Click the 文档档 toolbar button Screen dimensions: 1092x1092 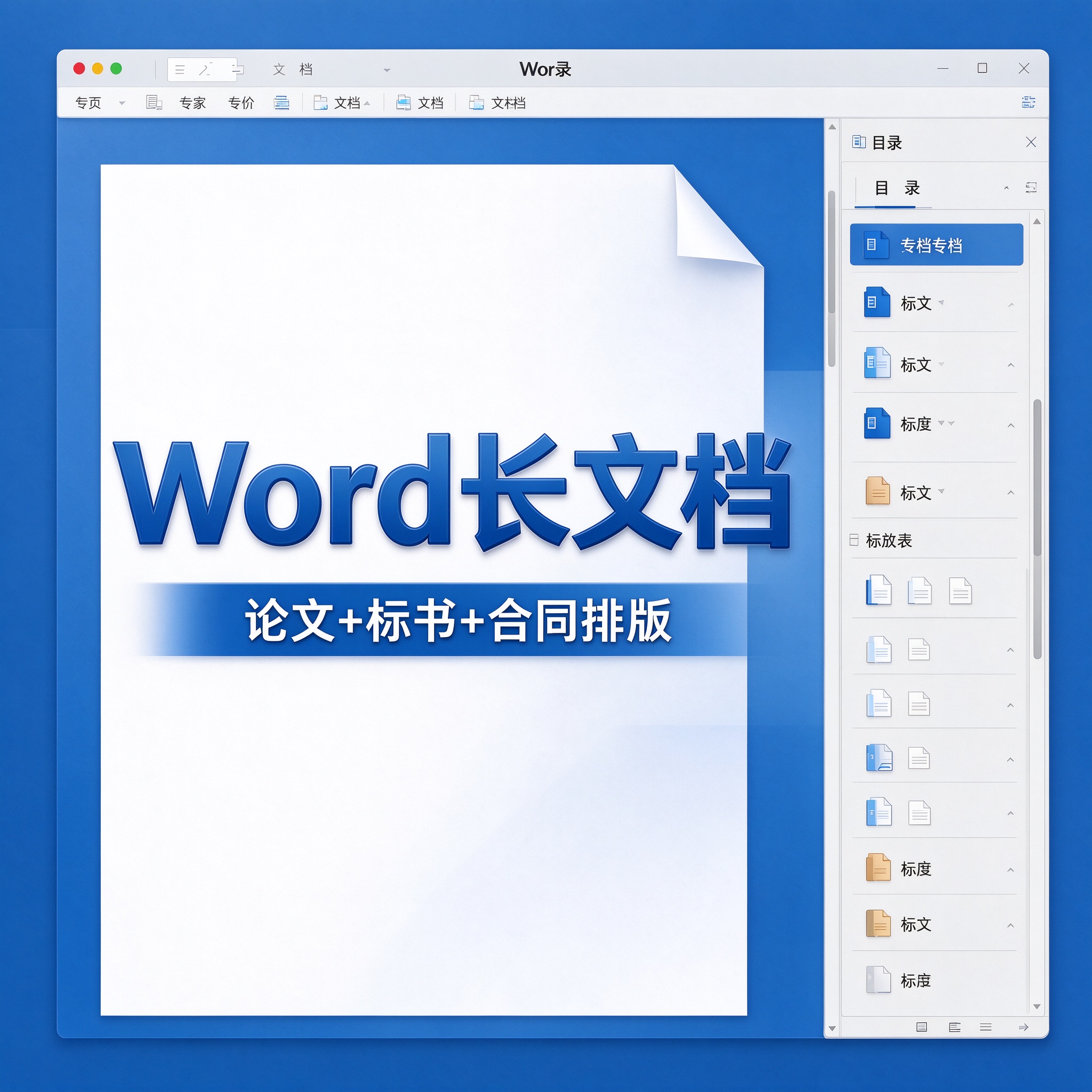click(x=497, y=103)
